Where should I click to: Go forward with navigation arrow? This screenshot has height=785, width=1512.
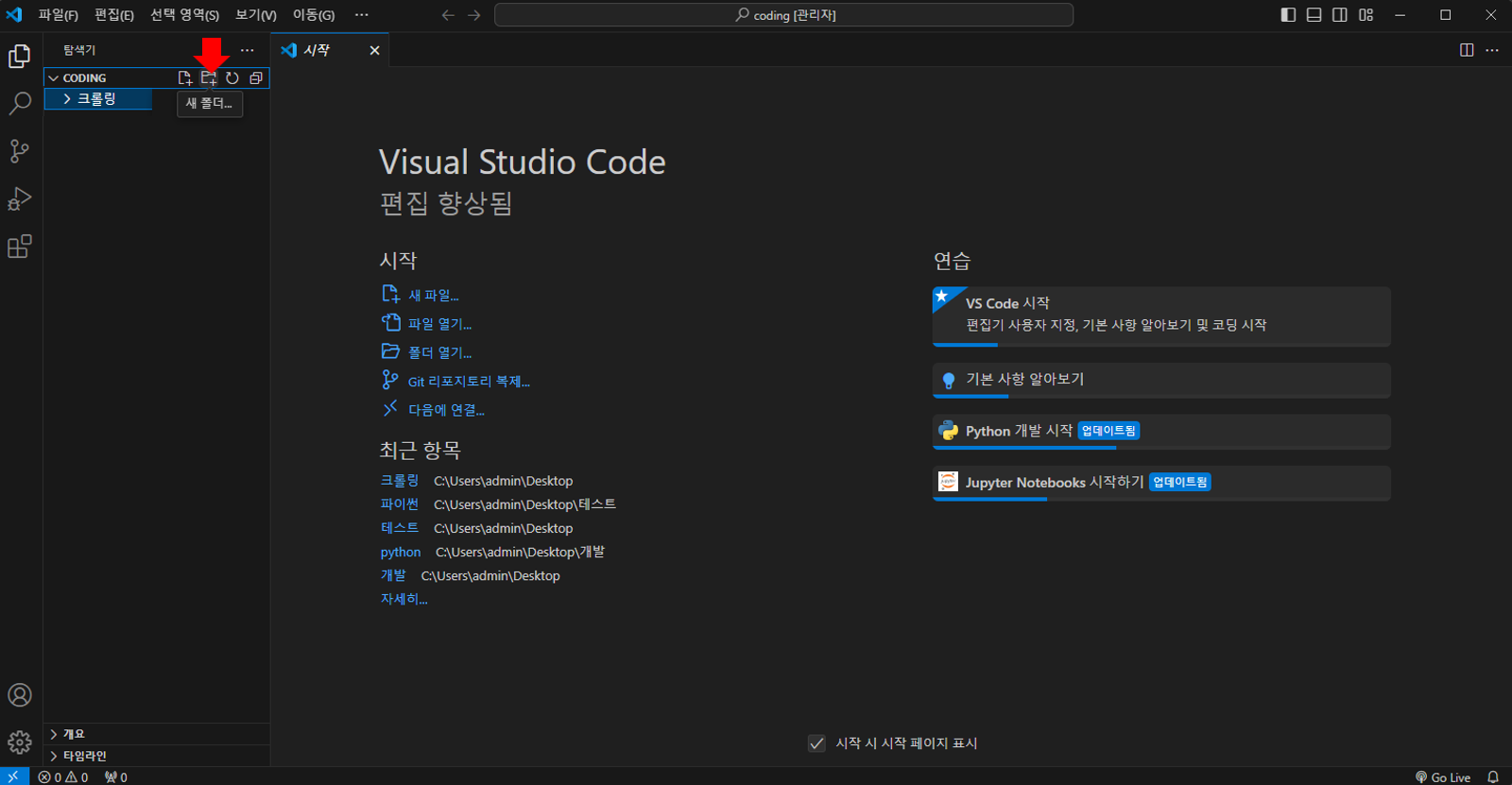[x=474, y=15]
